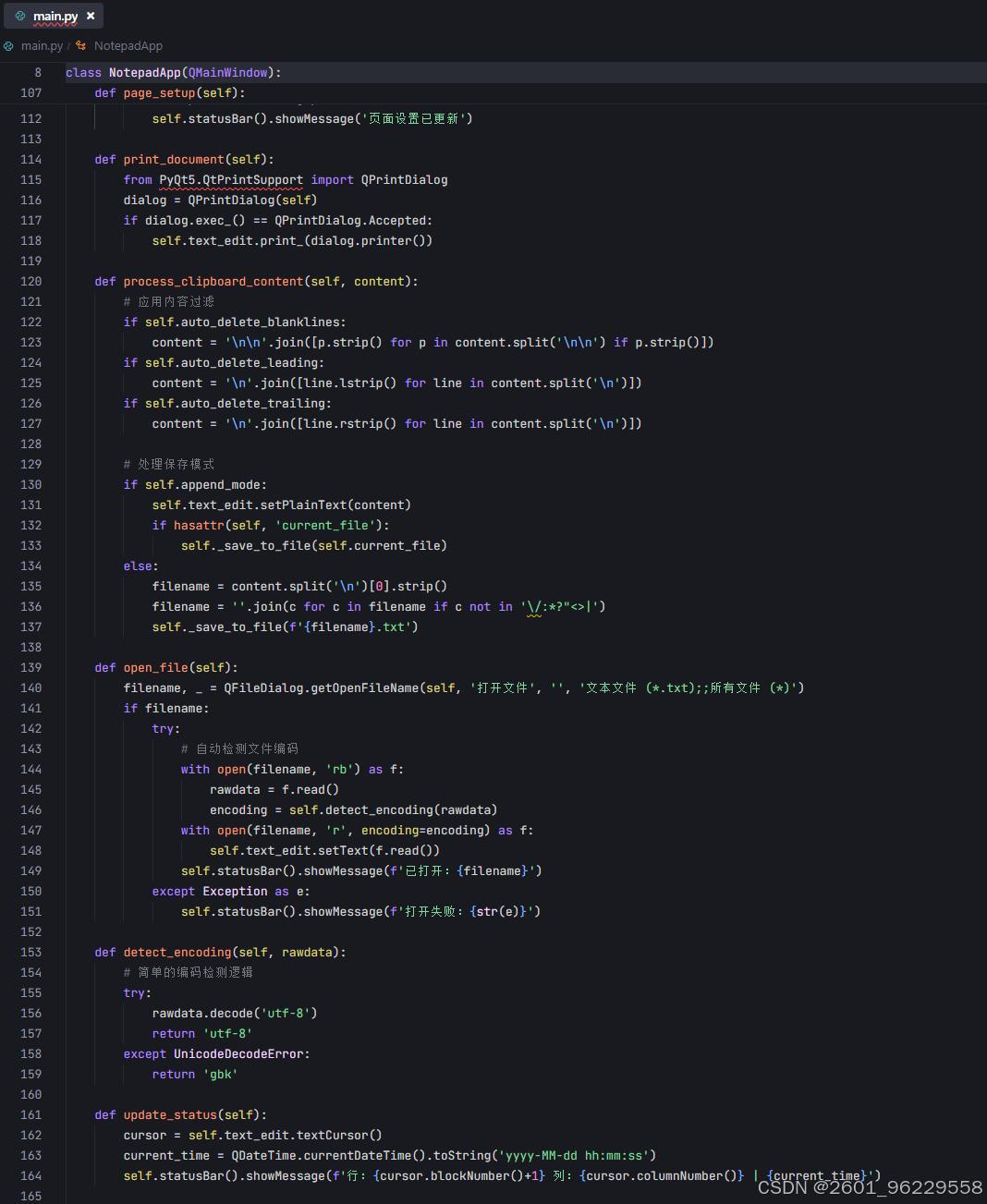The width and height of the screenshot is (987, 1204).
Task: Click 'self.text_edit.setText(f.read())' line
Action: click(x=324, y=850)
